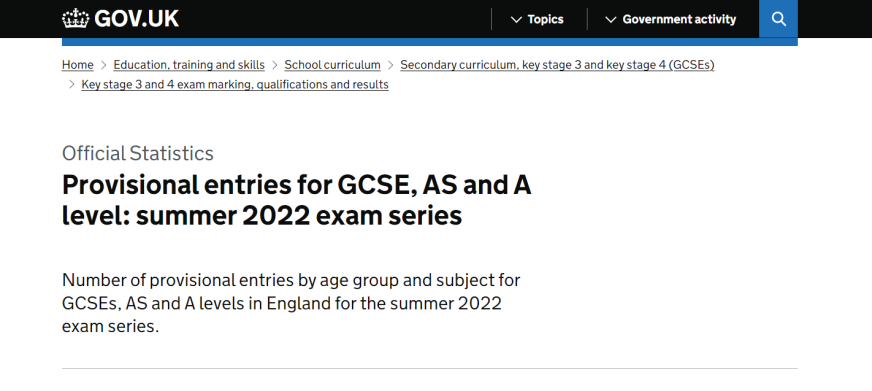Click the summary paragraph about provisional entries
The image size is (872, 391).
pos(291,303)
